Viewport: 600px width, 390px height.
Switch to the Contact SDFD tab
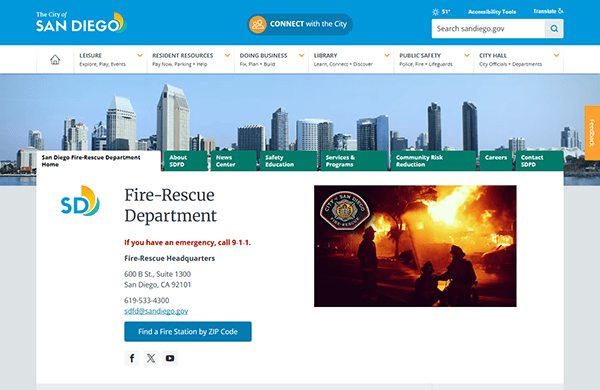(x=540, y=161)
